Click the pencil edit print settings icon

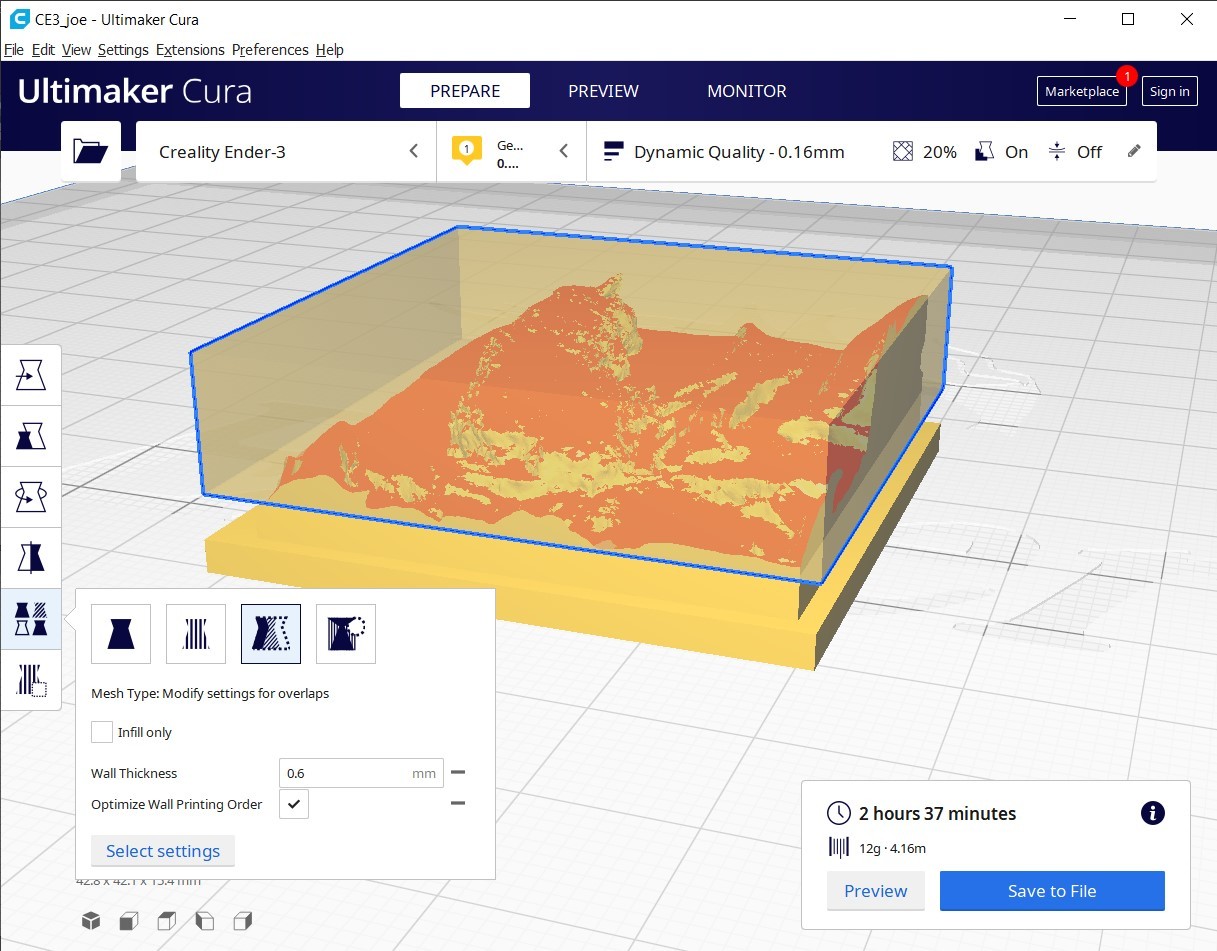(x=1134, y=151)
